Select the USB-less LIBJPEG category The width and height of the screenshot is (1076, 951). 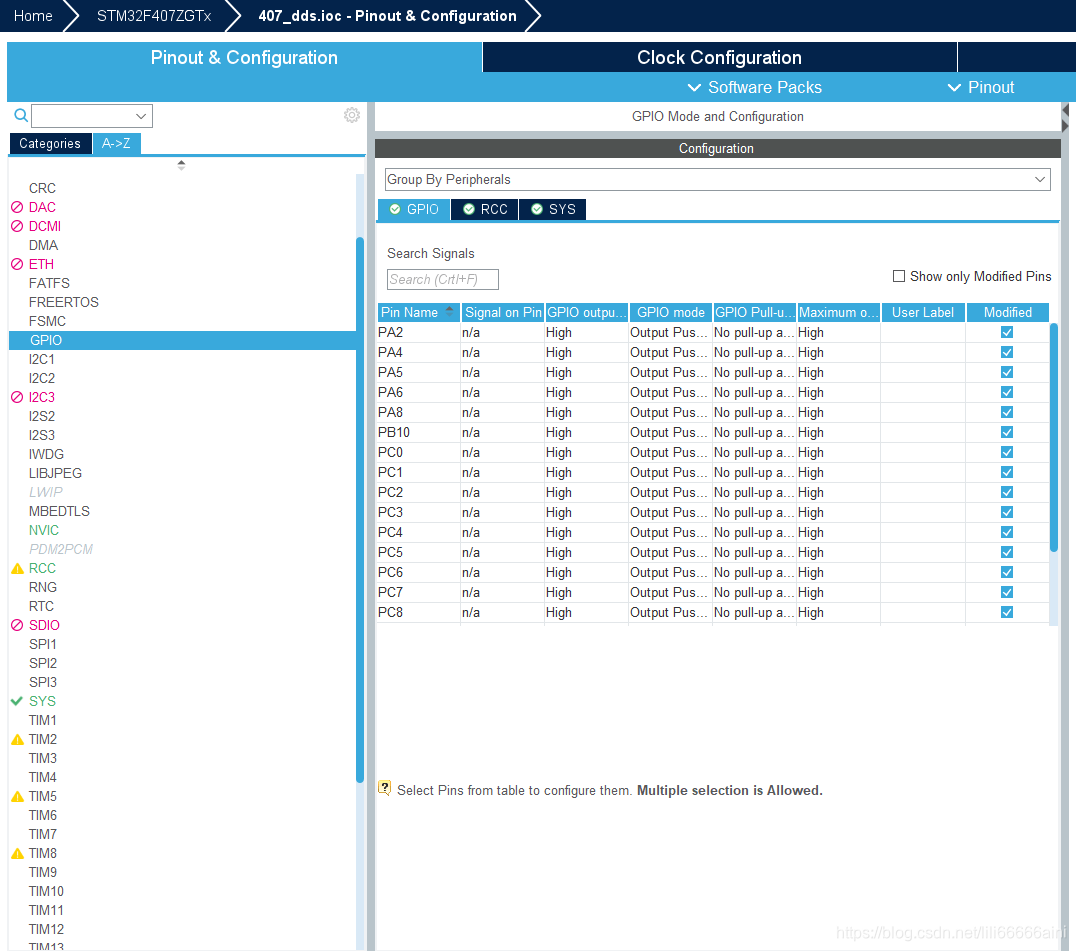[x=56, y=473]
